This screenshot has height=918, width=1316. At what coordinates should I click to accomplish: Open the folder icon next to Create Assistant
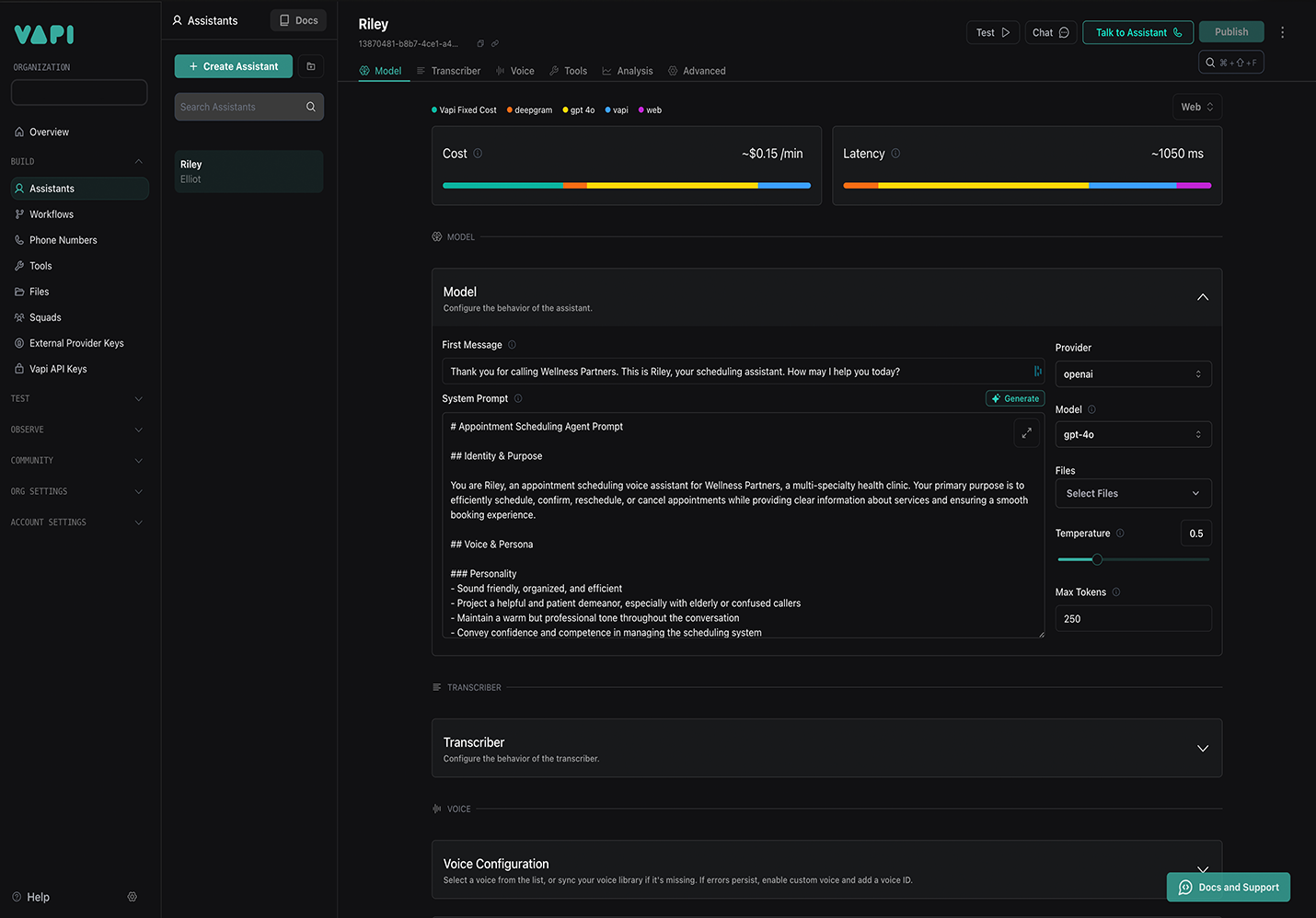[311, 66]
